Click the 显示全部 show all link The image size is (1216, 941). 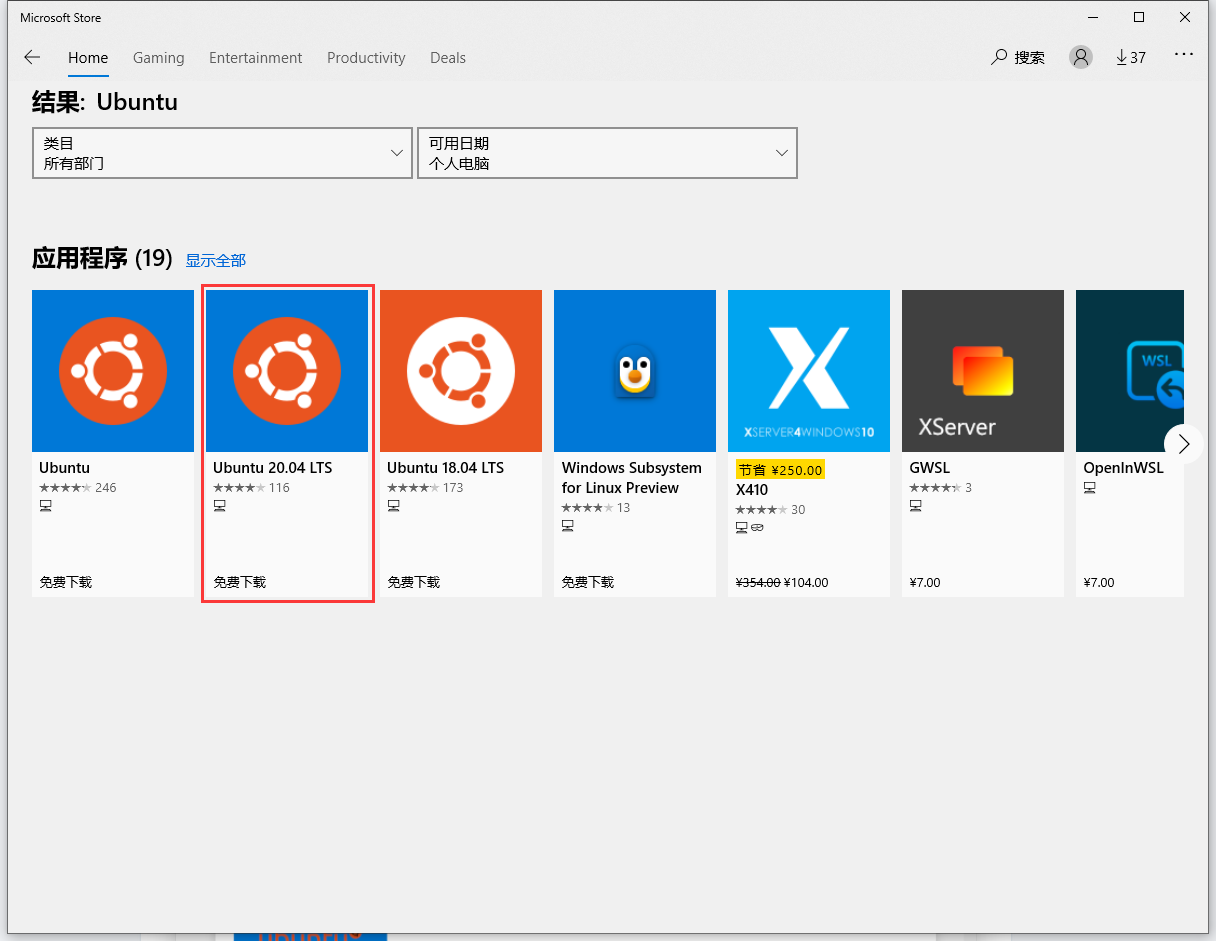[x=215, y=261]
